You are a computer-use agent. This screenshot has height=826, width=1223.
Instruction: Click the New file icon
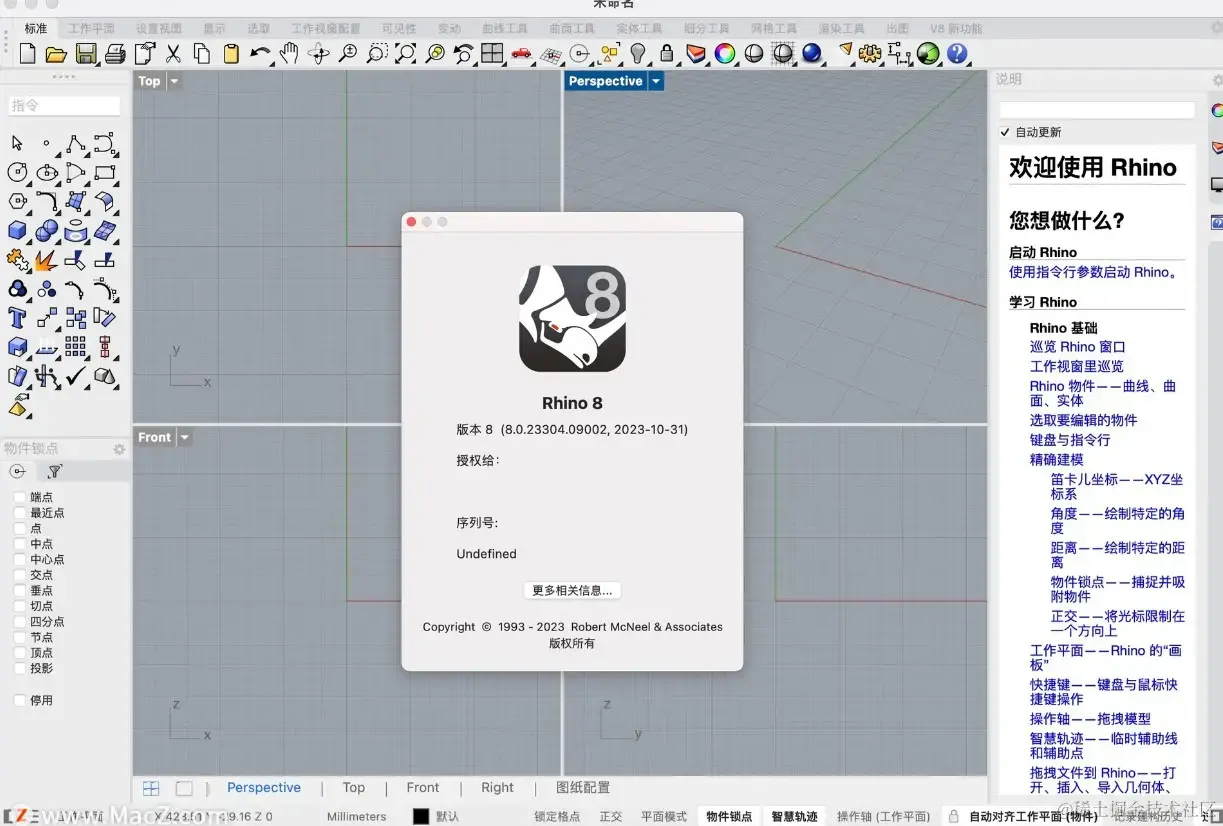point(27,53)
